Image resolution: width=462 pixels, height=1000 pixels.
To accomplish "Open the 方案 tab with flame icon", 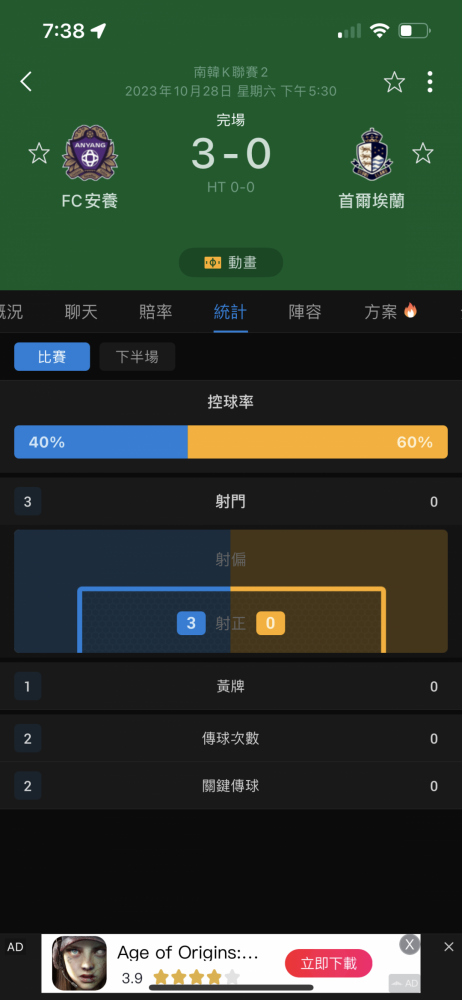I will click(x=391, y=312).
